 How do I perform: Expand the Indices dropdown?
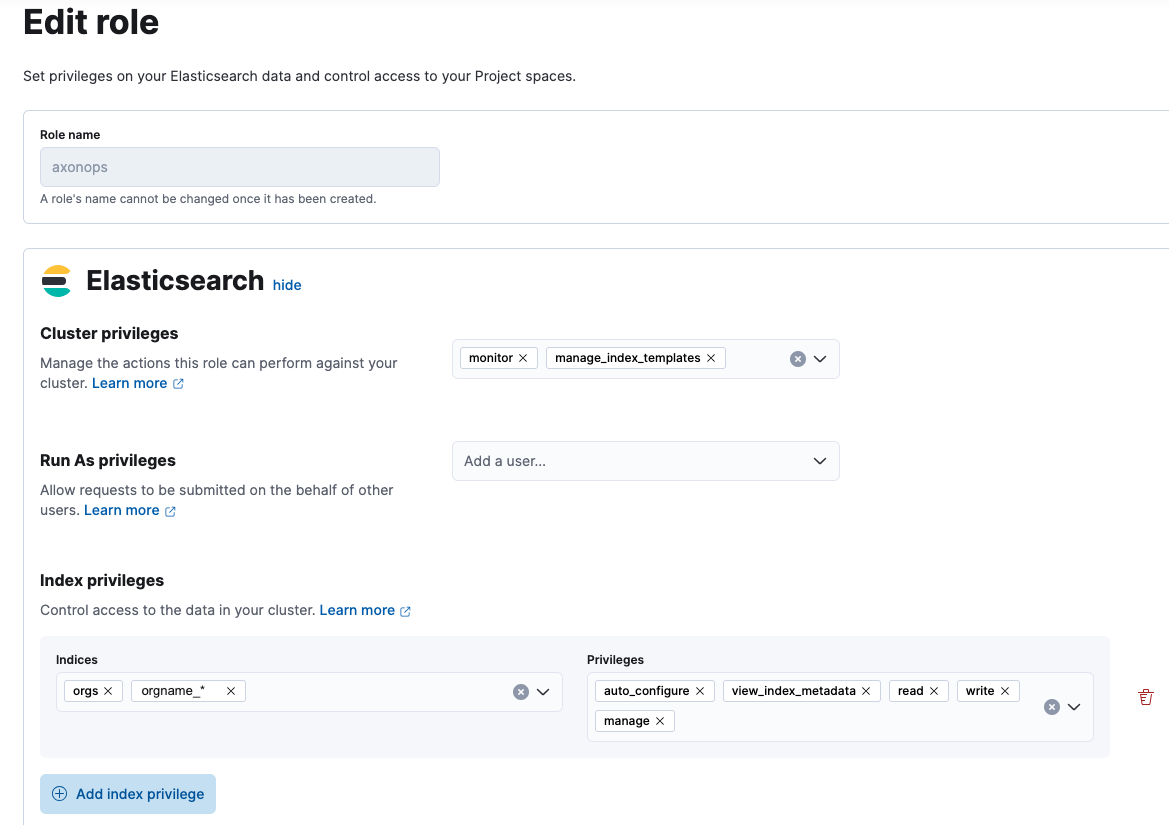click(543, 690)
